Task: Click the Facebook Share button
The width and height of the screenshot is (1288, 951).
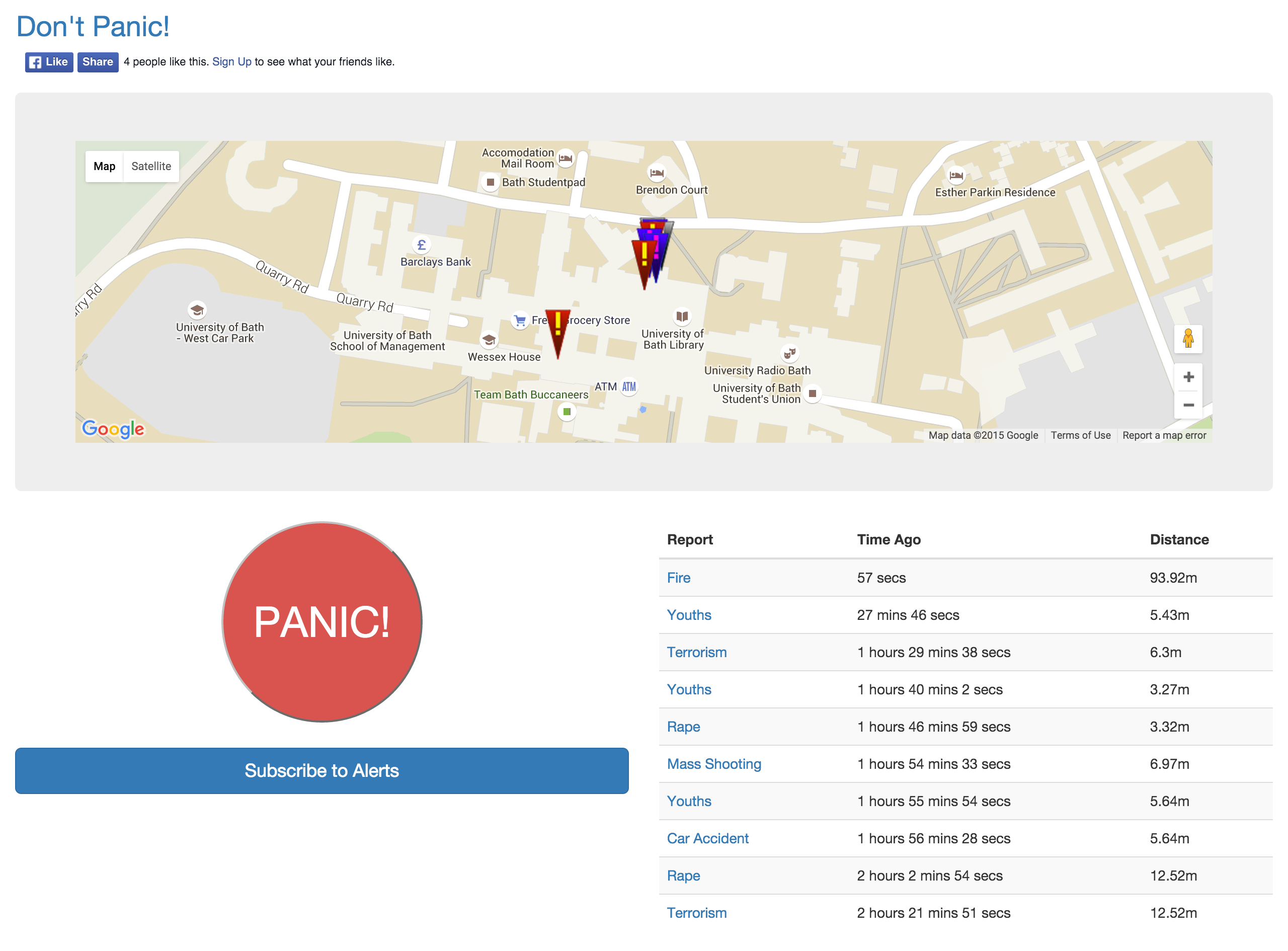Action: pyautogui.click(x=97, y=62)
